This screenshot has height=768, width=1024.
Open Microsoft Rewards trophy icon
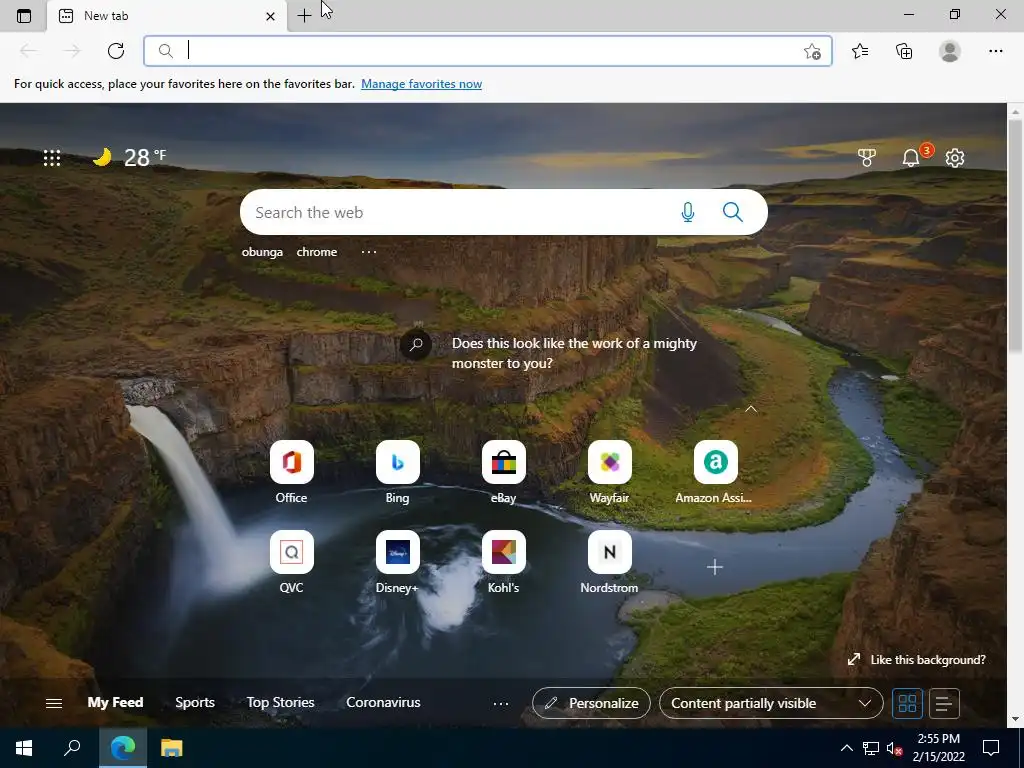tap(867, 157)
